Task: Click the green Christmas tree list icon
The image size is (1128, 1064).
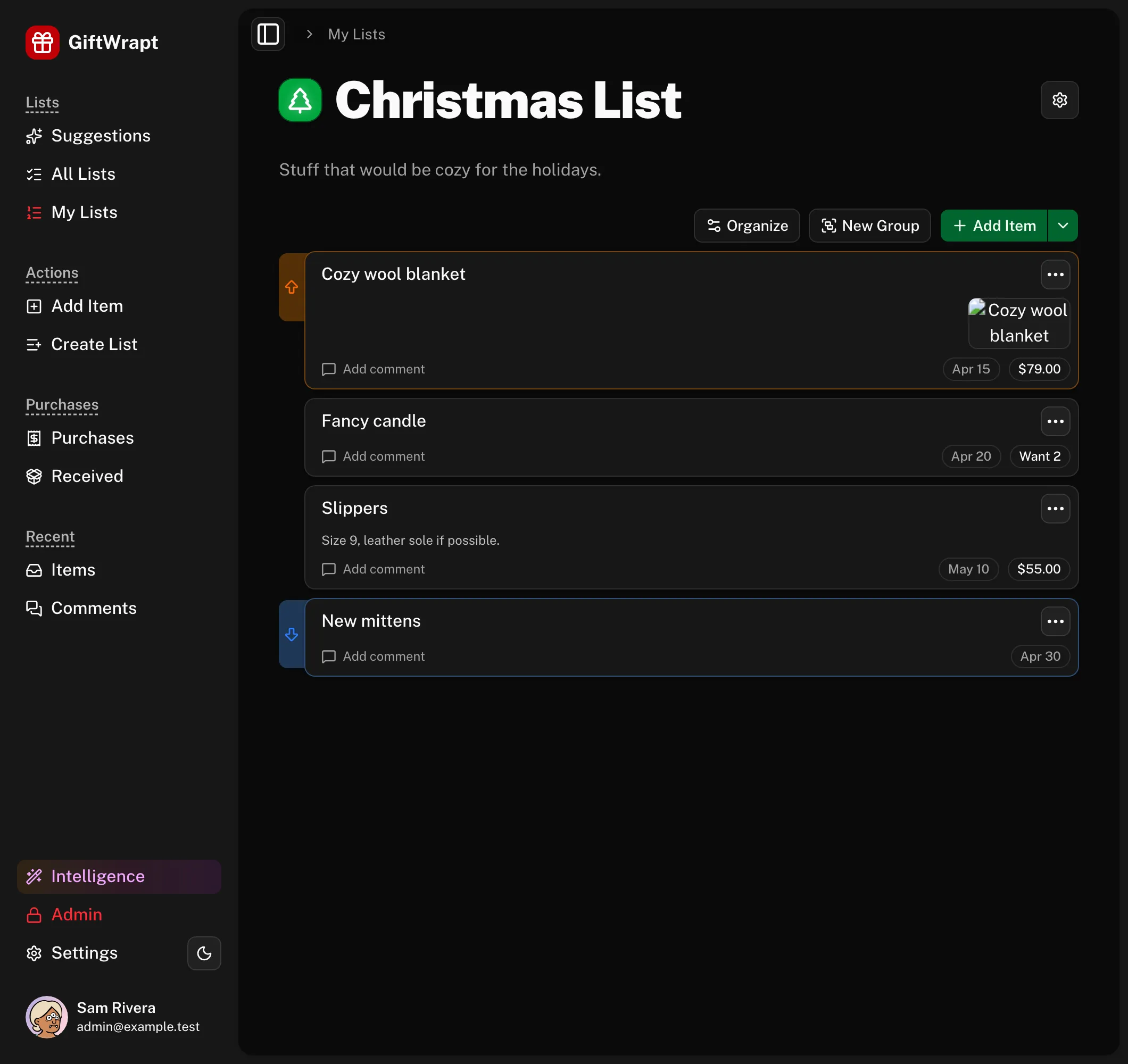Action: (x=300, y=101)
